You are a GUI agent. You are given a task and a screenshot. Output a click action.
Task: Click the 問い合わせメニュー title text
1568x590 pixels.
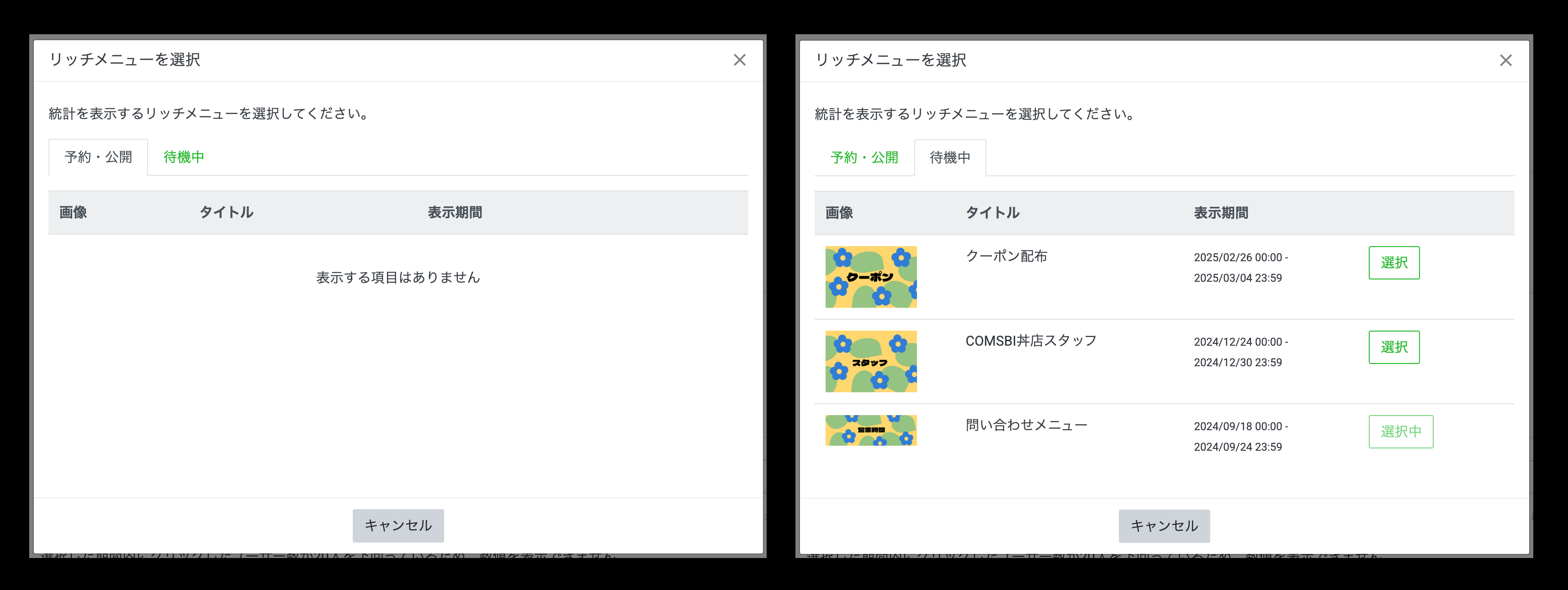tap(1026, 425)
